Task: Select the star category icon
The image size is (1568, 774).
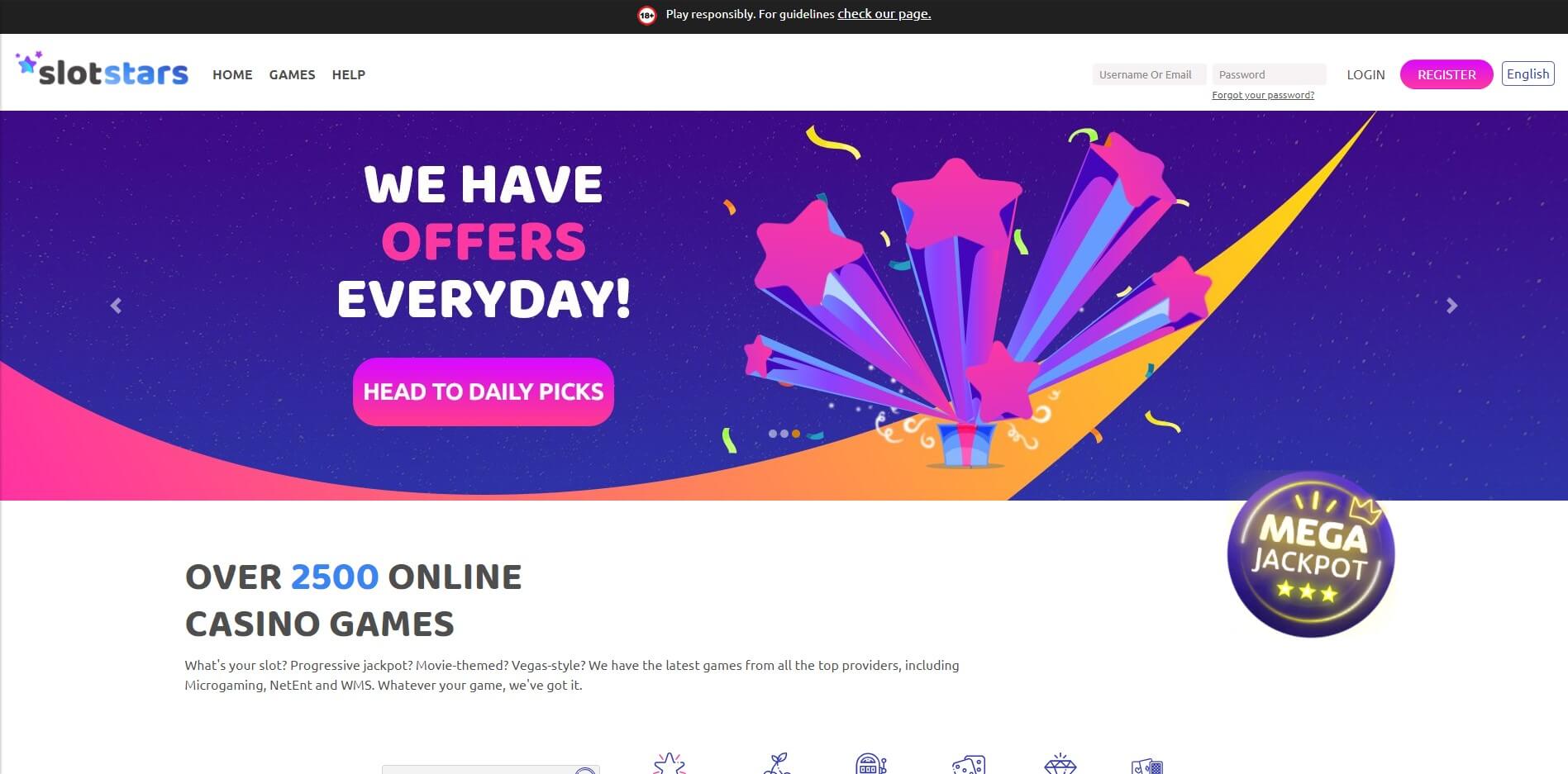Action: 670,763
